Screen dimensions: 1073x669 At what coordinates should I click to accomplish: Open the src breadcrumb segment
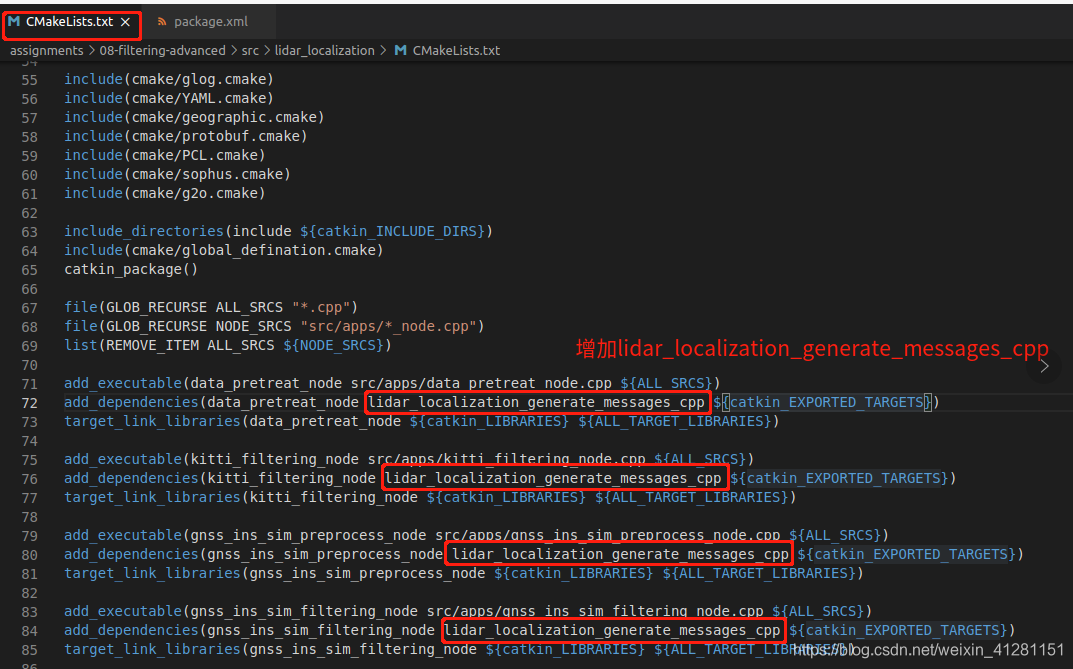(250, 51)
